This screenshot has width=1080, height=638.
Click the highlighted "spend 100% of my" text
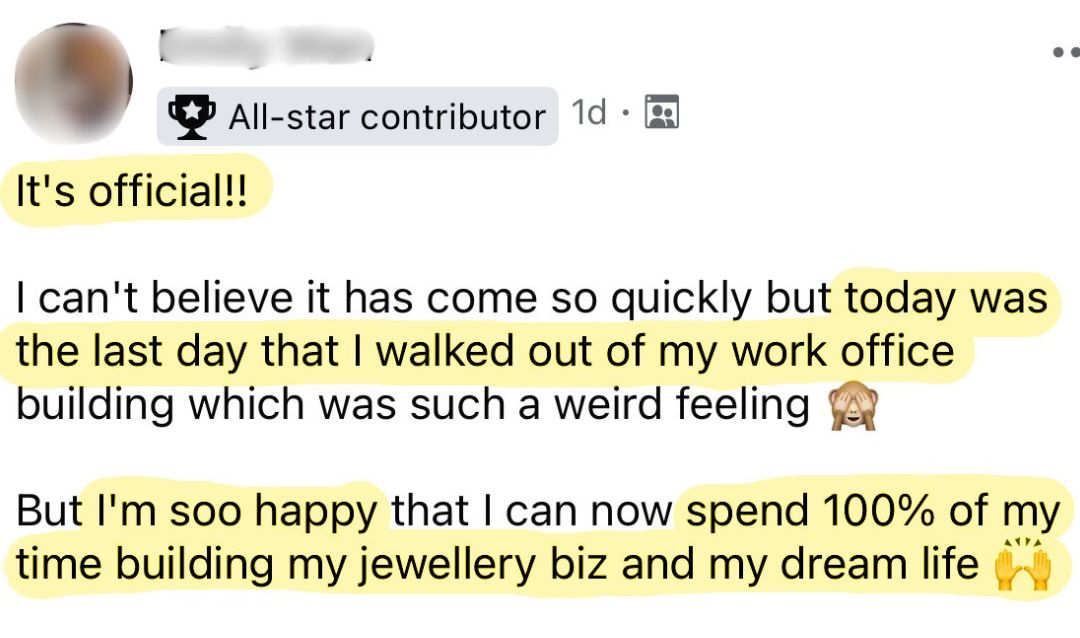pyautogui.click(x=872, y=511)
